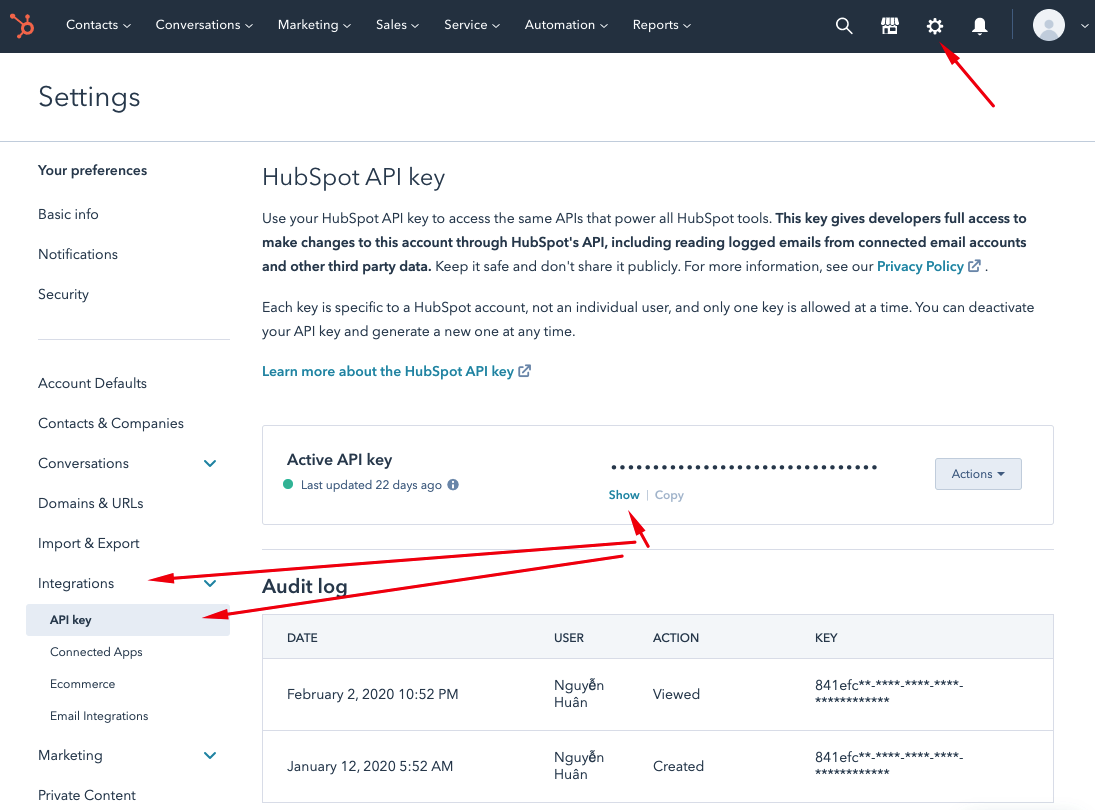Open Contacts & Companies settings
Screen dimensions: 1095x810
click(110, 423)
